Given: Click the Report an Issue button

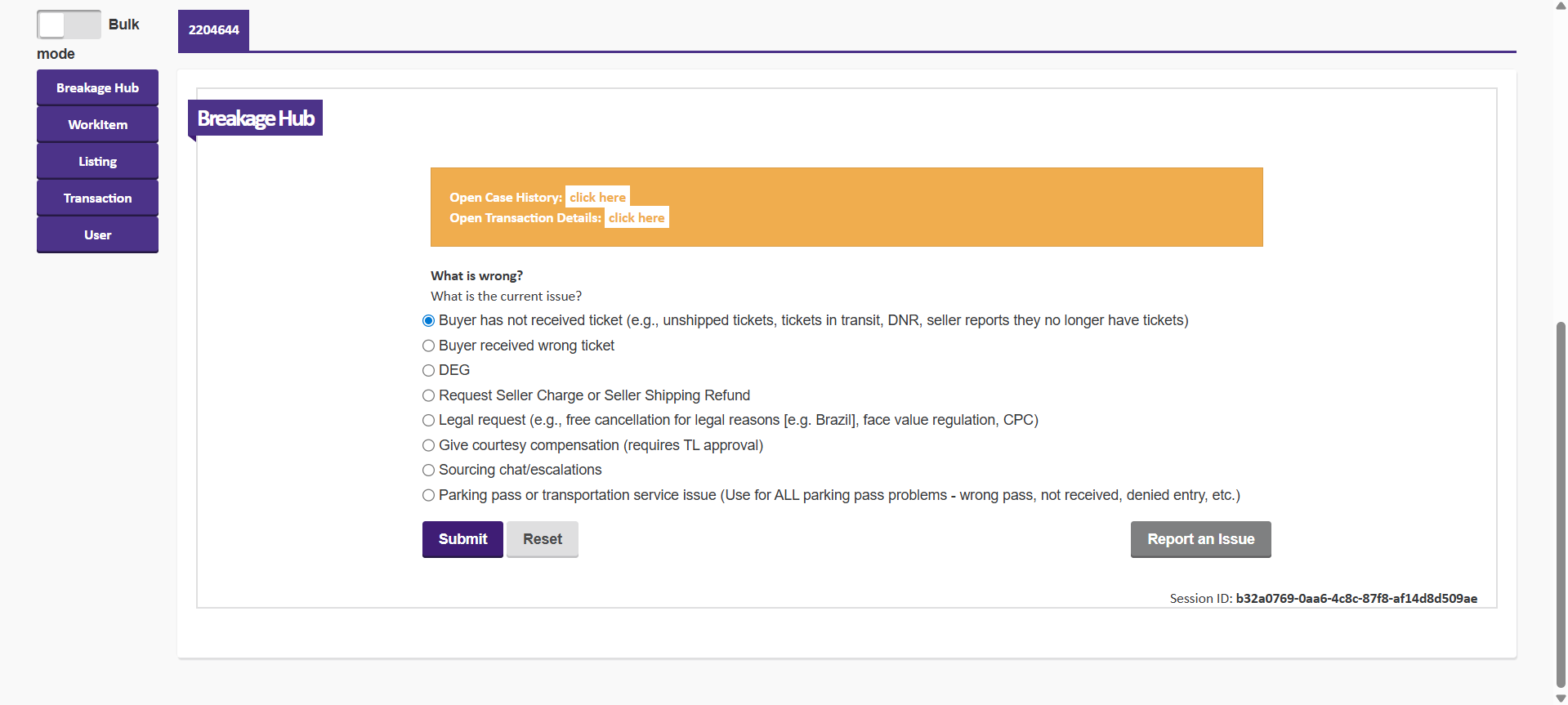Looking at the screenshot, I should [1200, 539].
